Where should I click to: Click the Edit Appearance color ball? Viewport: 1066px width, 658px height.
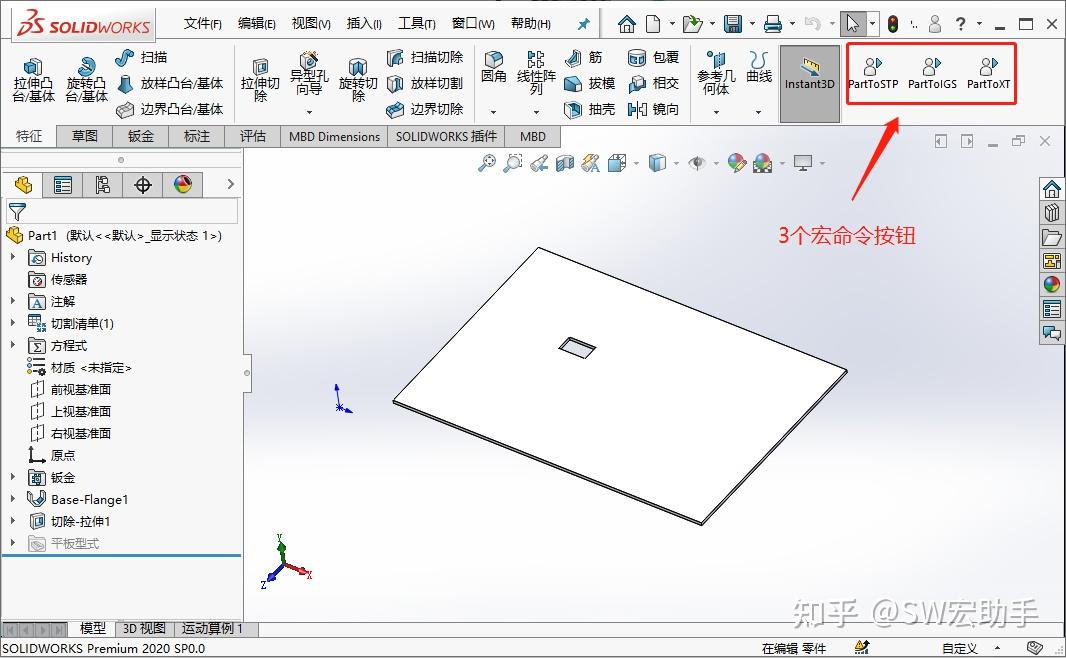click(738, 163)
